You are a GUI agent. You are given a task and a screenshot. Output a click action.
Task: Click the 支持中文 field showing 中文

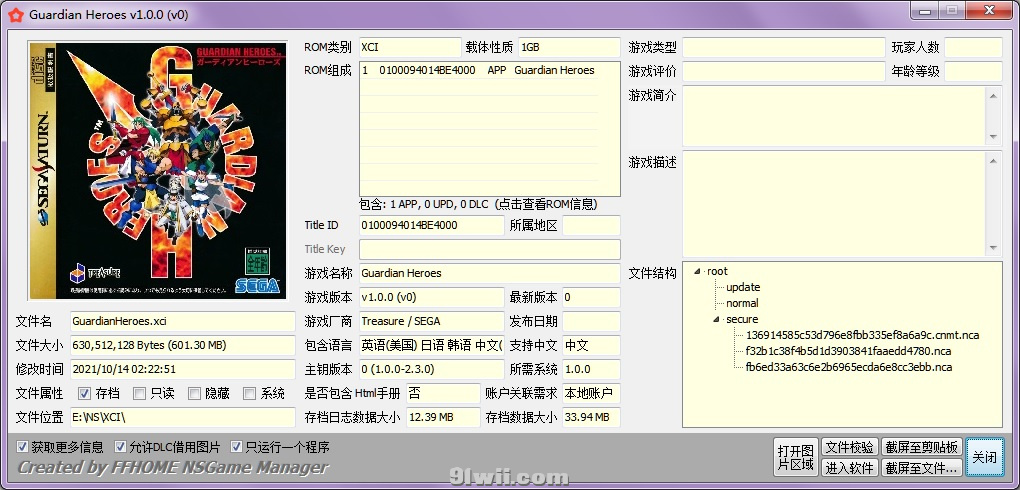click(x=591, y=345)
